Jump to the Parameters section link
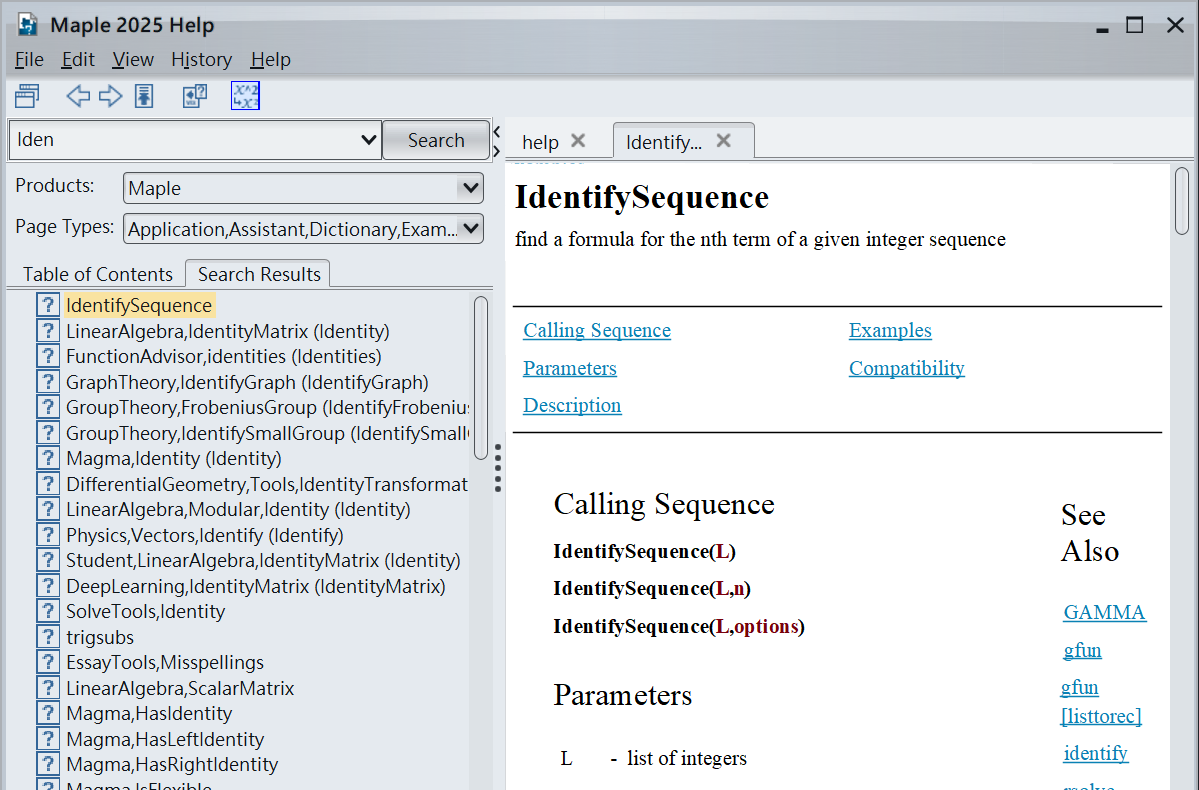 pos(570,369)
